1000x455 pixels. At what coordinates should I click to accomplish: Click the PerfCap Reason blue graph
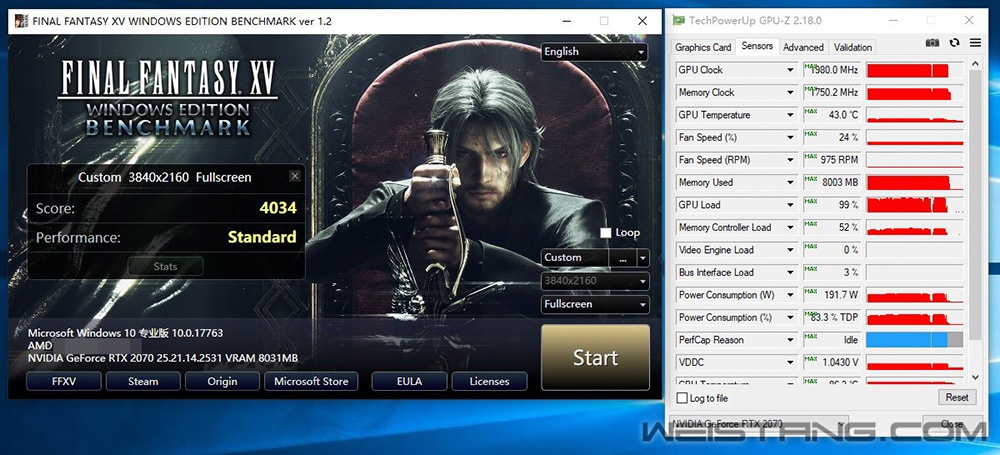pos(915,340)
